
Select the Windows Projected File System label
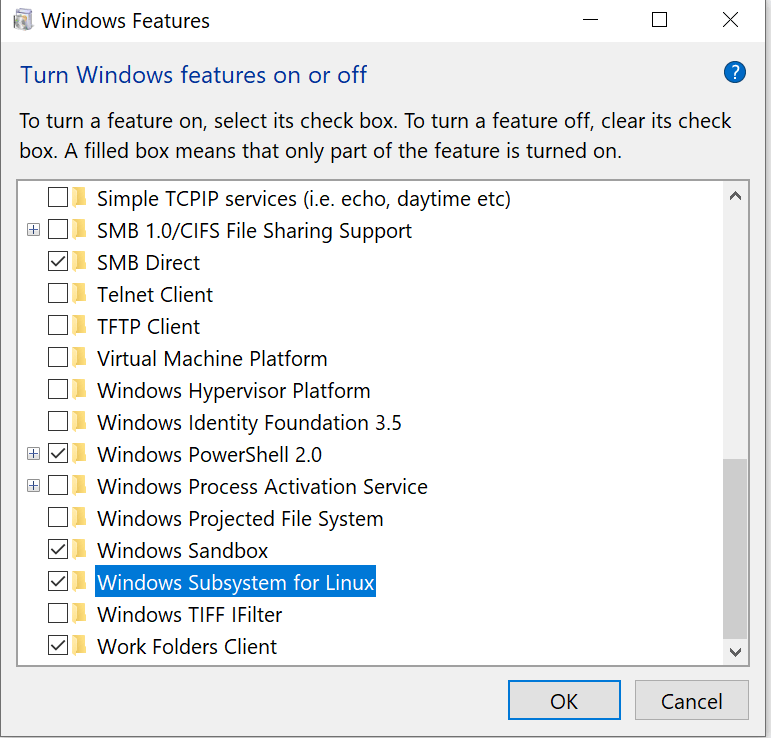[x=240, y=519]
